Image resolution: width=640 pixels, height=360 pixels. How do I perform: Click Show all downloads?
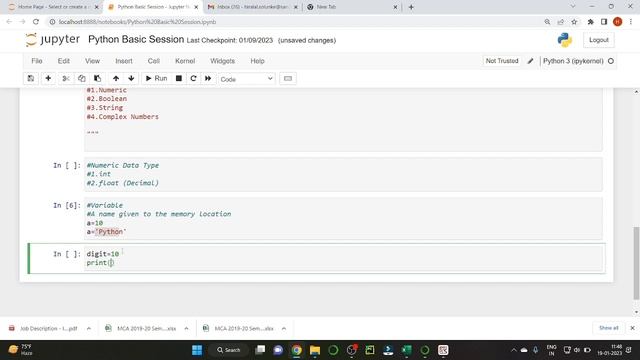pyautogui.click(x=608, y=328)
